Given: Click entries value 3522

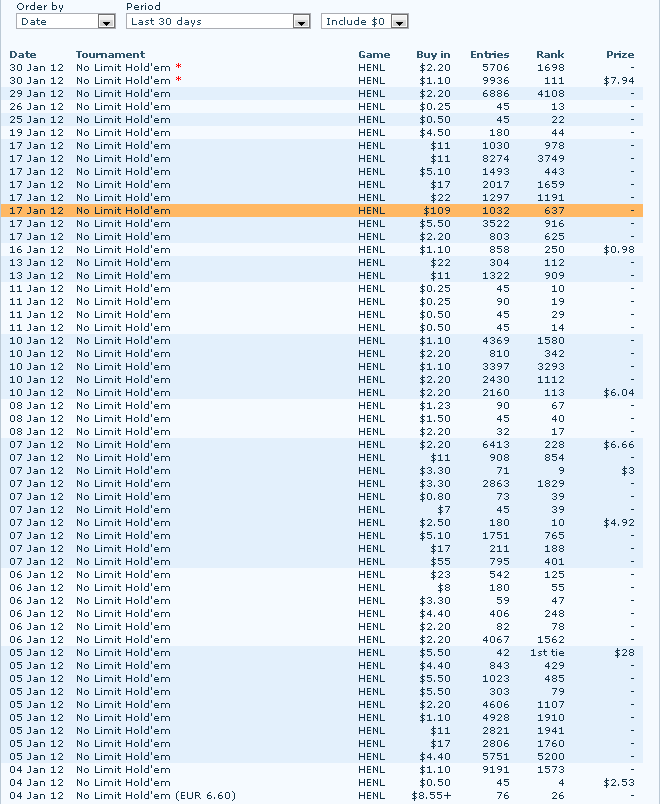Looking at the screenshot, I should [495, 224].
